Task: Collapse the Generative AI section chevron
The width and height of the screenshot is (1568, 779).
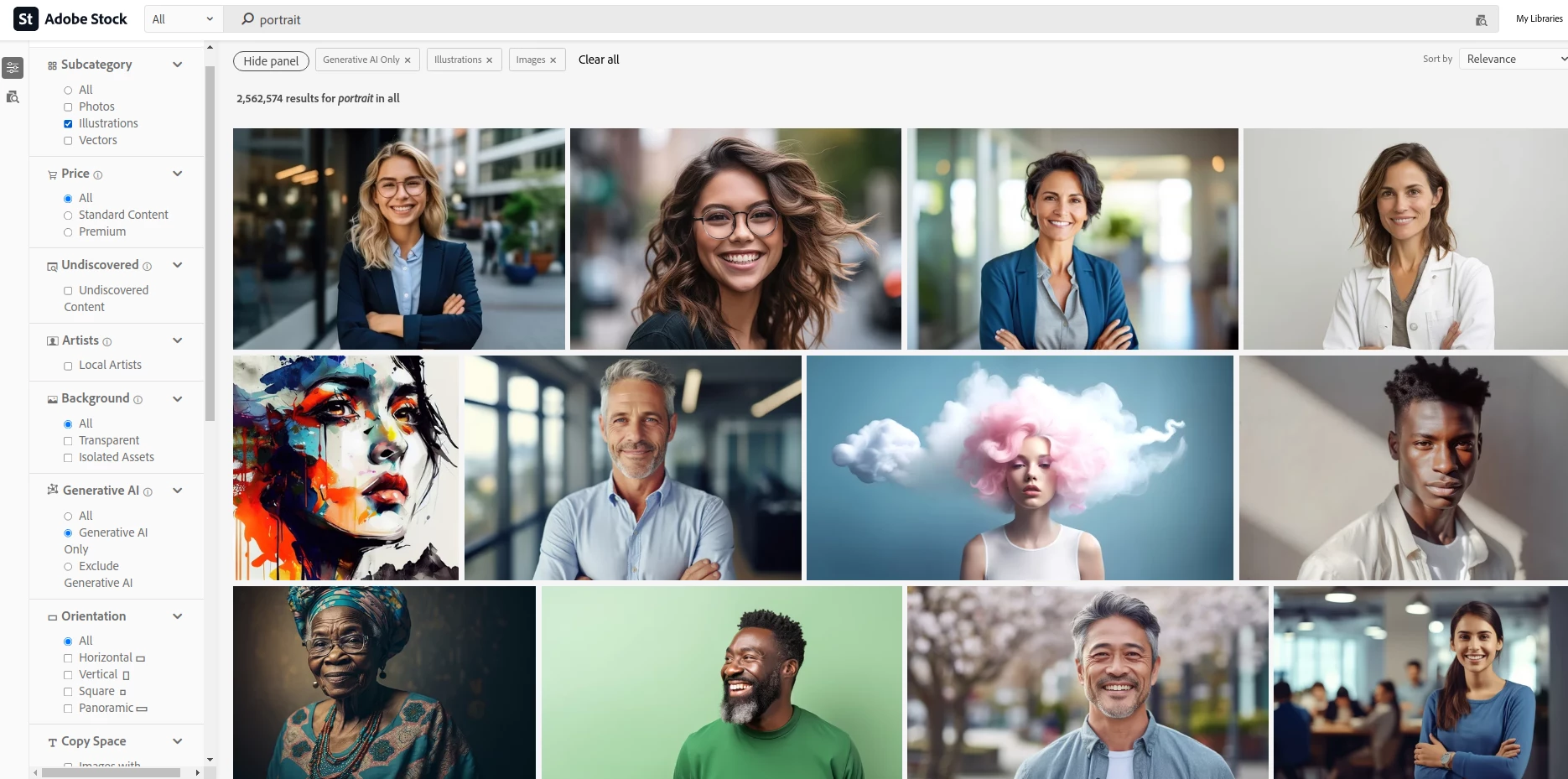Action: point(177,491)
